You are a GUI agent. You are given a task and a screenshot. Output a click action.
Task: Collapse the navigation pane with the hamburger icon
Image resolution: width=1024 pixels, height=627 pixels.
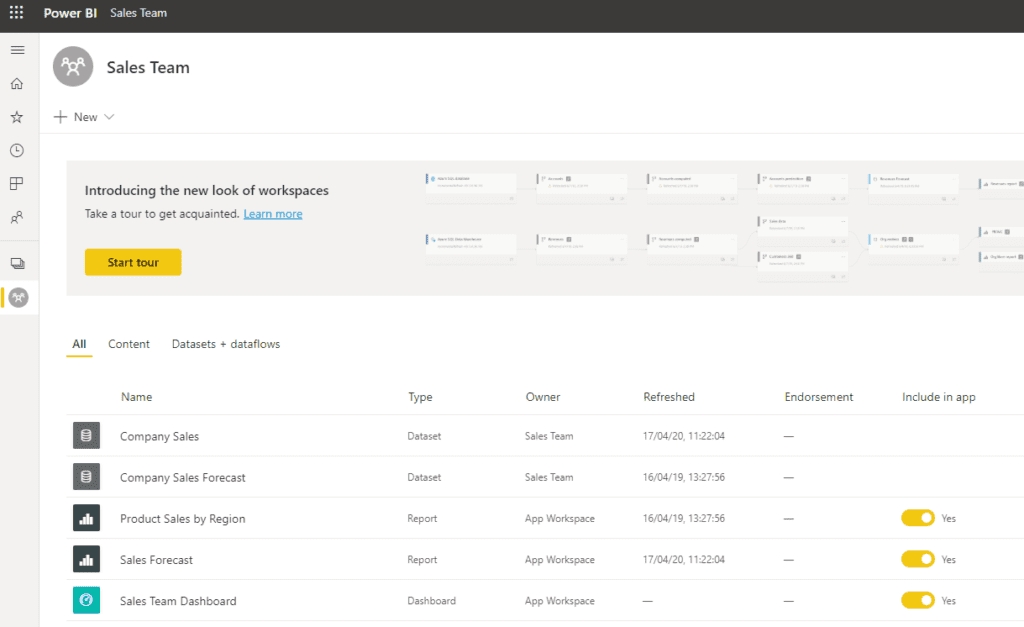pyautogui.click(x=17, y=49)
